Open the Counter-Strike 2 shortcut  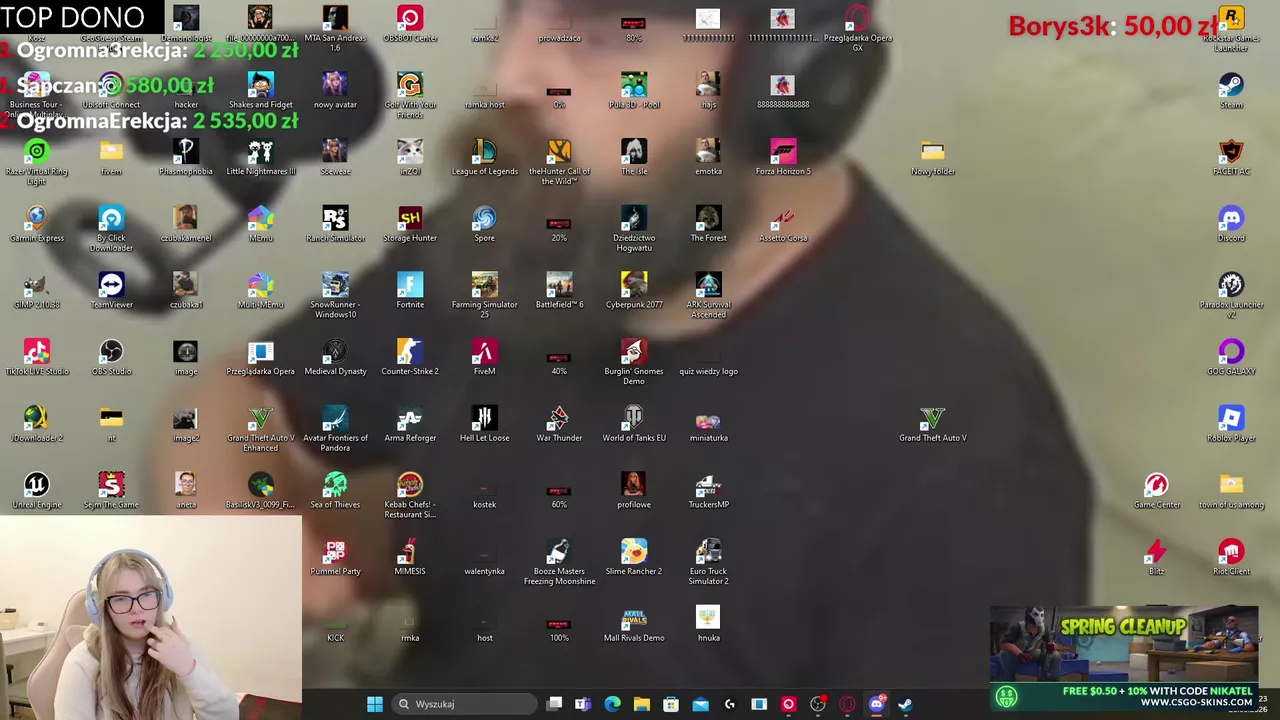410,352
